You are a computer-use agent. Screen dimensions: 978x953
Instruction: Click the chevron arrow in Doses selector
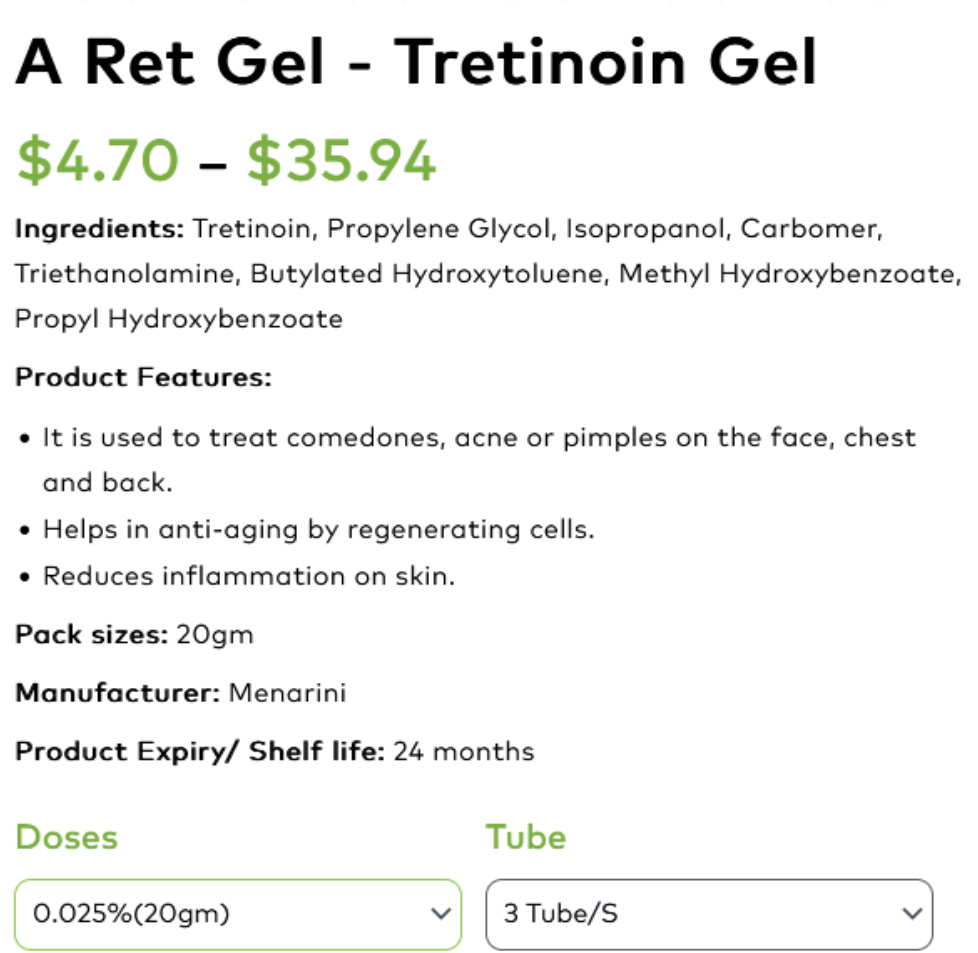click(x=439, y=914)
